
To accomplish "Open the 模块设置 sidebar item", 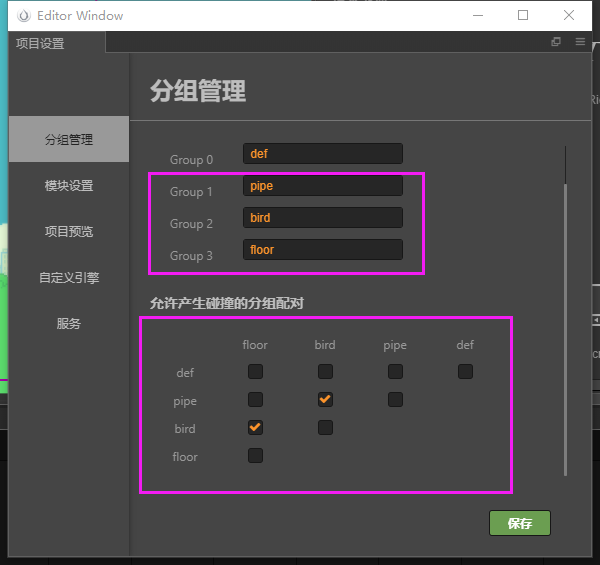I will click(69, 186).
